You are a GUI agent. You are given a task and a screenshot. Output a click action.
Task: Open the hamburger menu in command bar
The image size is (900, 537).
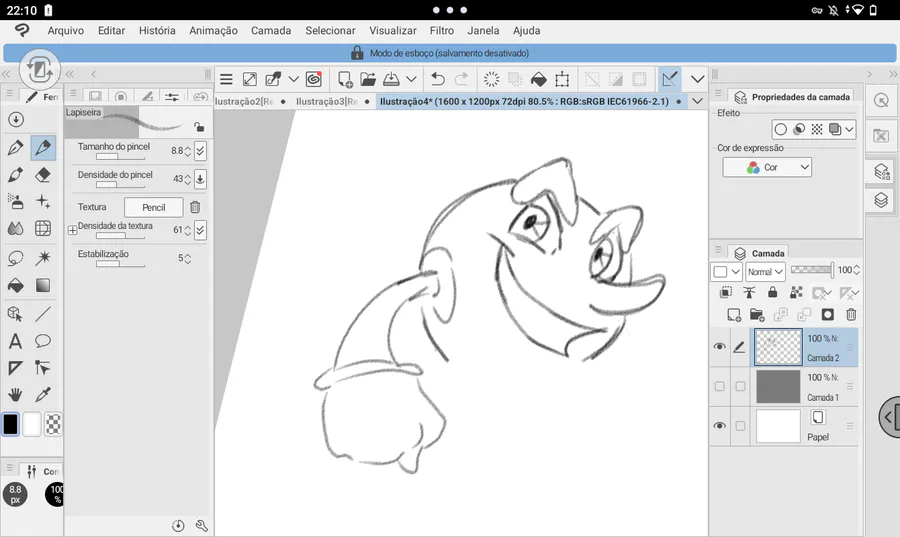(226, 79)
